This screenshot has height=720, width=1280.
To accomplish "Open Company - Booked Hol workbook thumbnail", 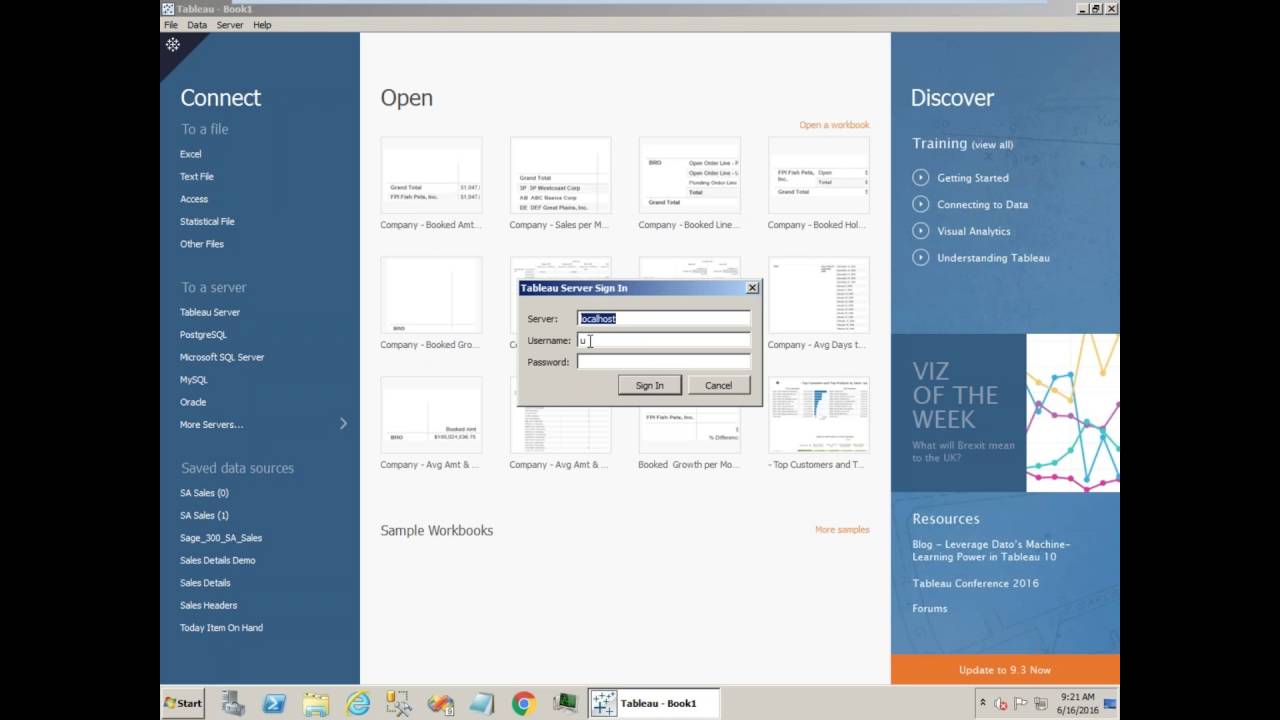I will 818,175.
